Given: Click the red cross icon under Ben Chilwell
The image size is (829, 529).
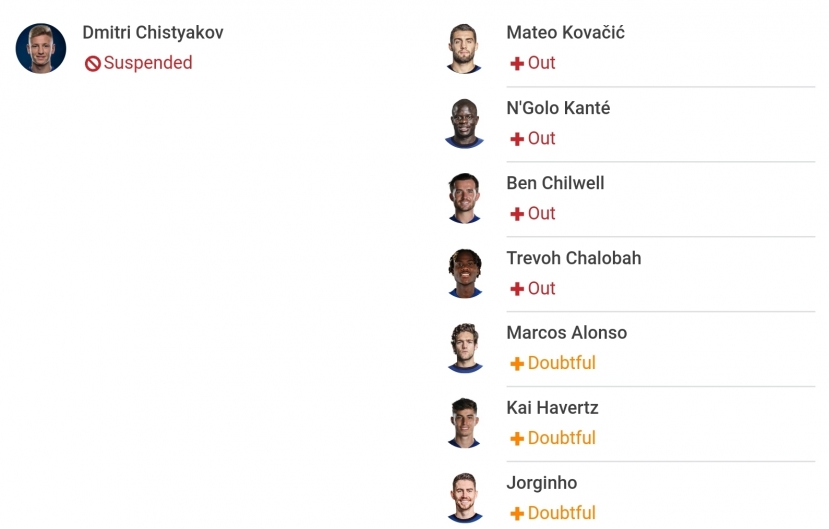Looking at the screenshot, I should (517, 214).
